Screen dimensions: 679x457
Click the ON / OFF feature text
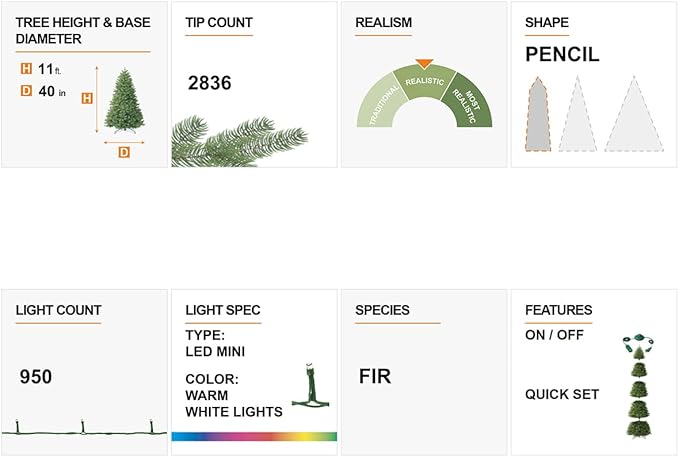click(x=554, y=335)
